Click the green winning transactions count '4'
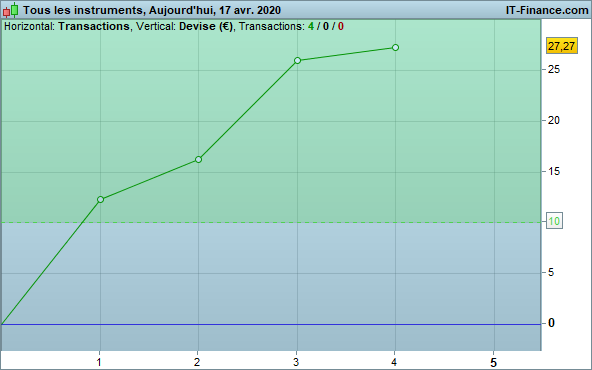592x370 pixels. pyautogui.click(x=311, y=26)
